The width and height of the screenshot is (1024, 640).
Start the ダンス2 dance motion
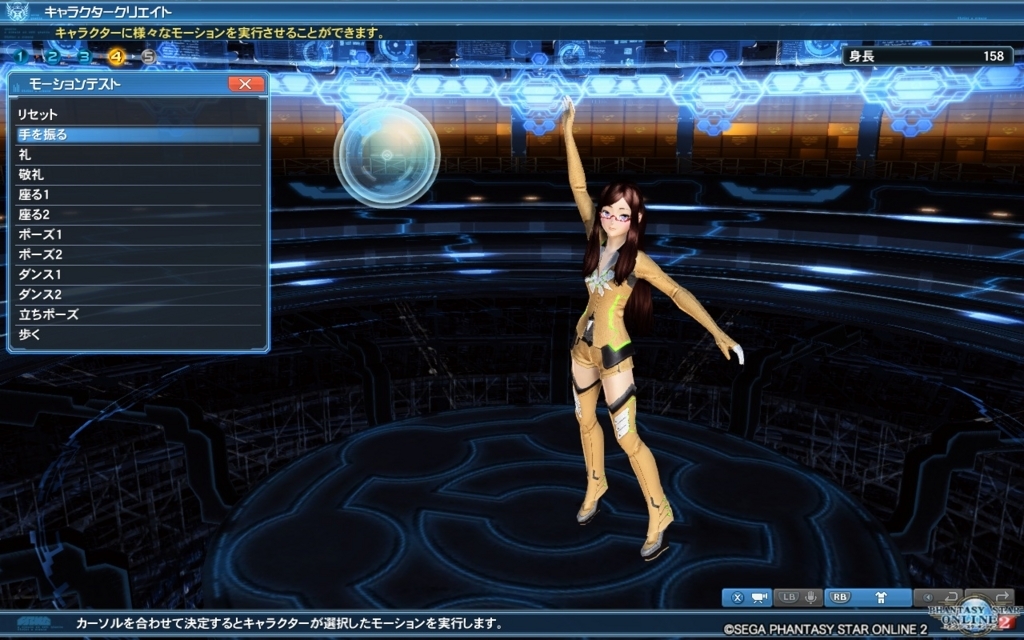[138, 295]
